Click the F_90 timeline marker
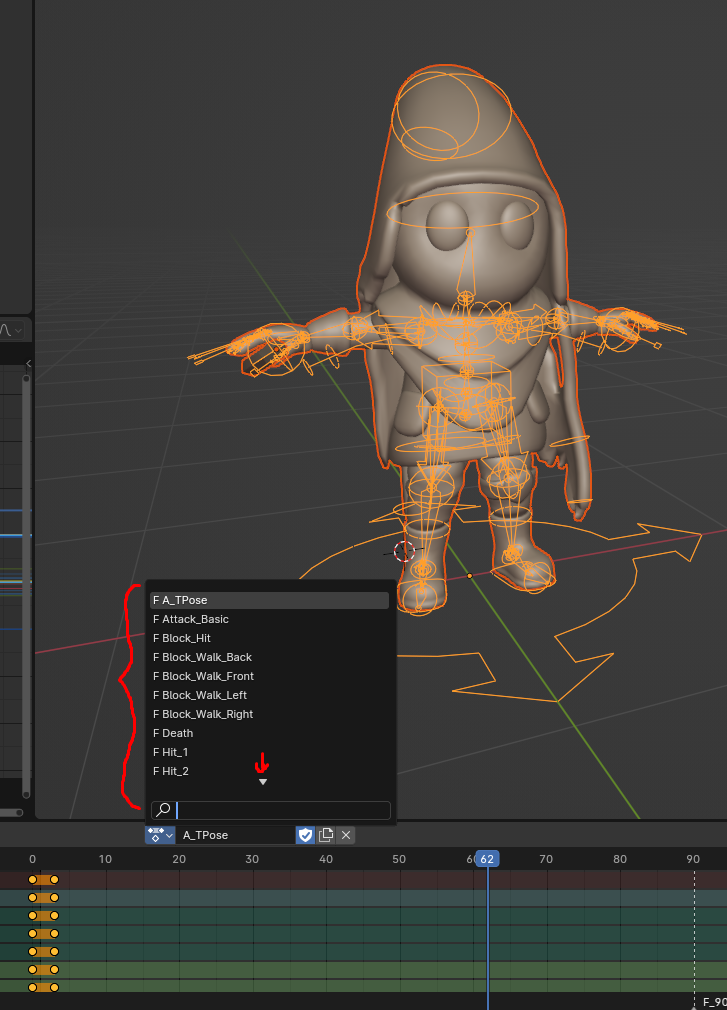The image size is (727, 1010). click(x=713, y=1002)
